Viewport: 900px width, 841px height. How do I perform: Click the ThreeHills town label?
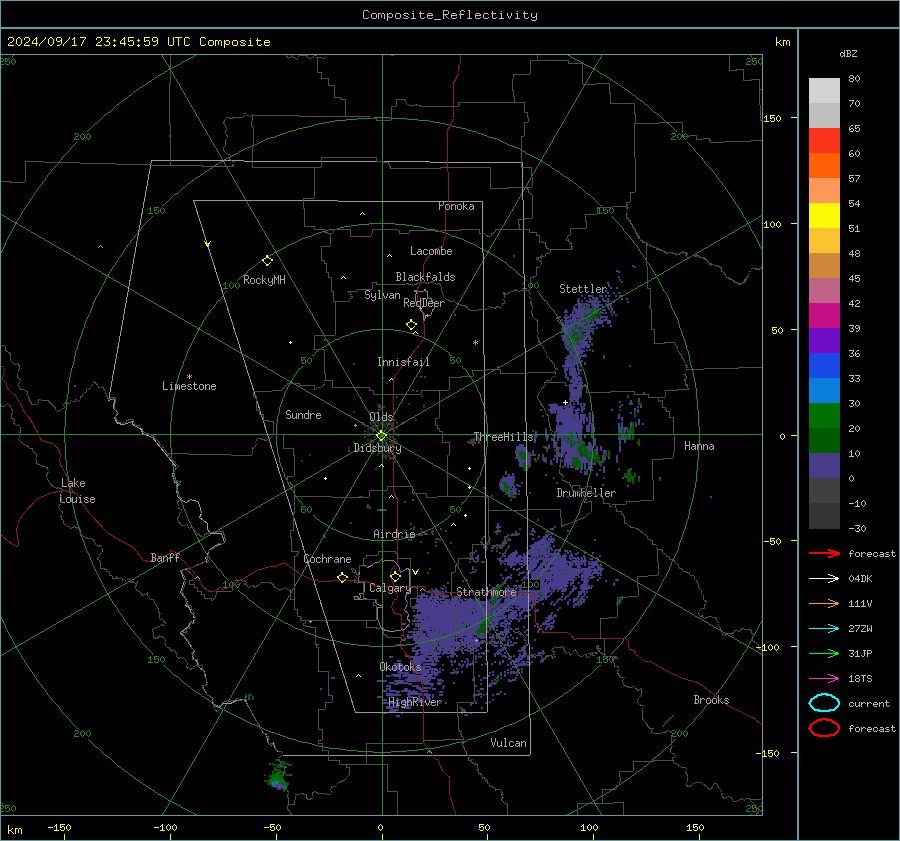[503, 437]
